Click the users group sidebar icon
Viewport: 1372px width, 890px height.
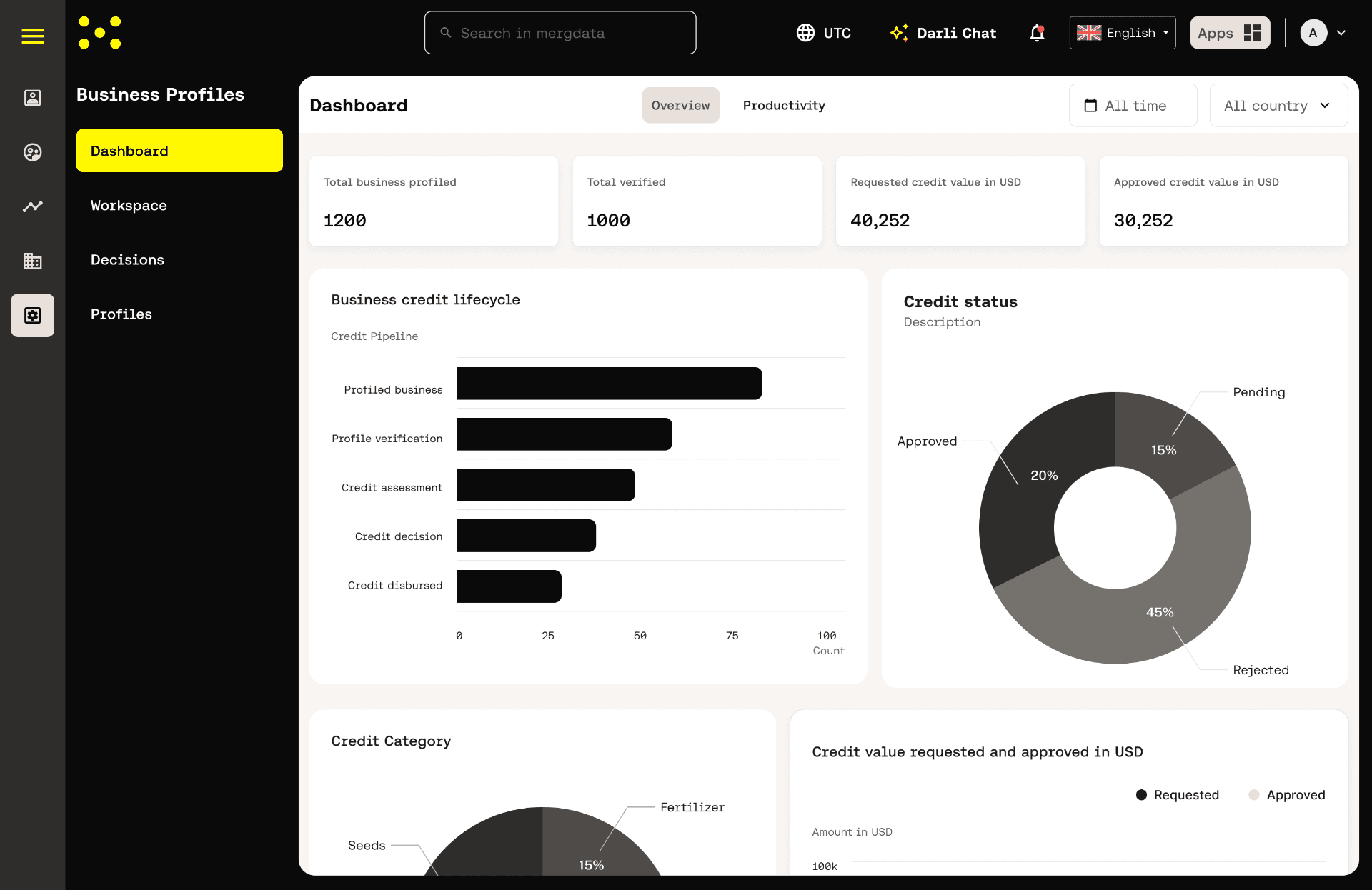coord(32,152)
